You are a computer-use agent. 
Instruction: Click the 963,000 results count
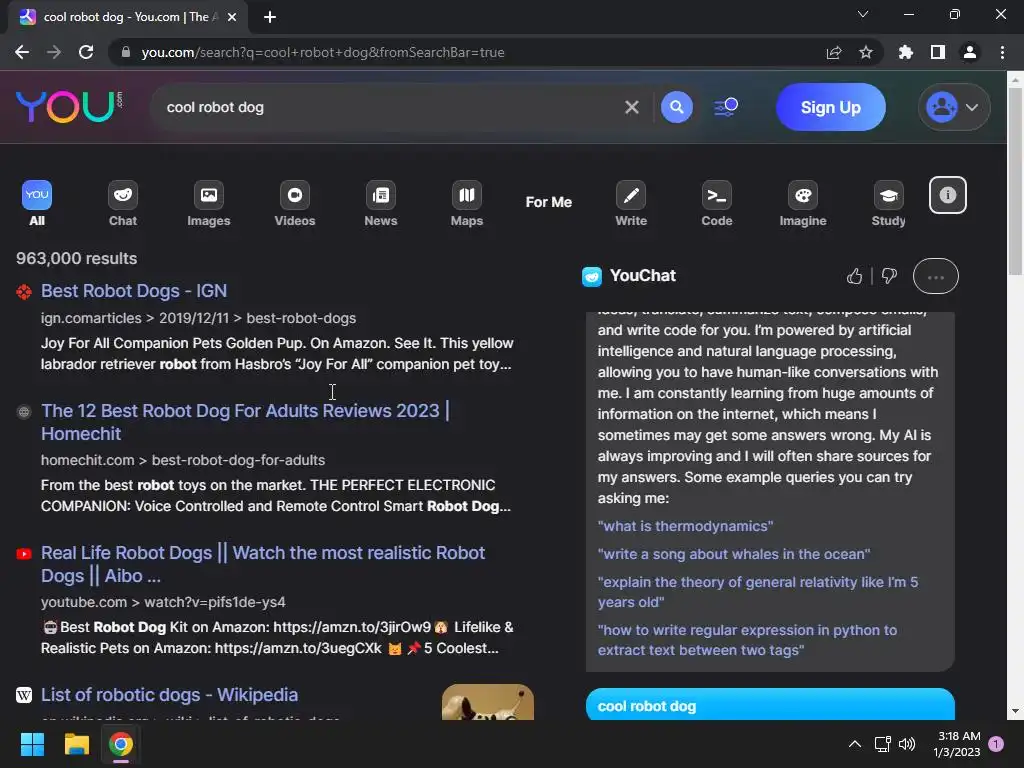pyautogui.click(x=76, y=259)
